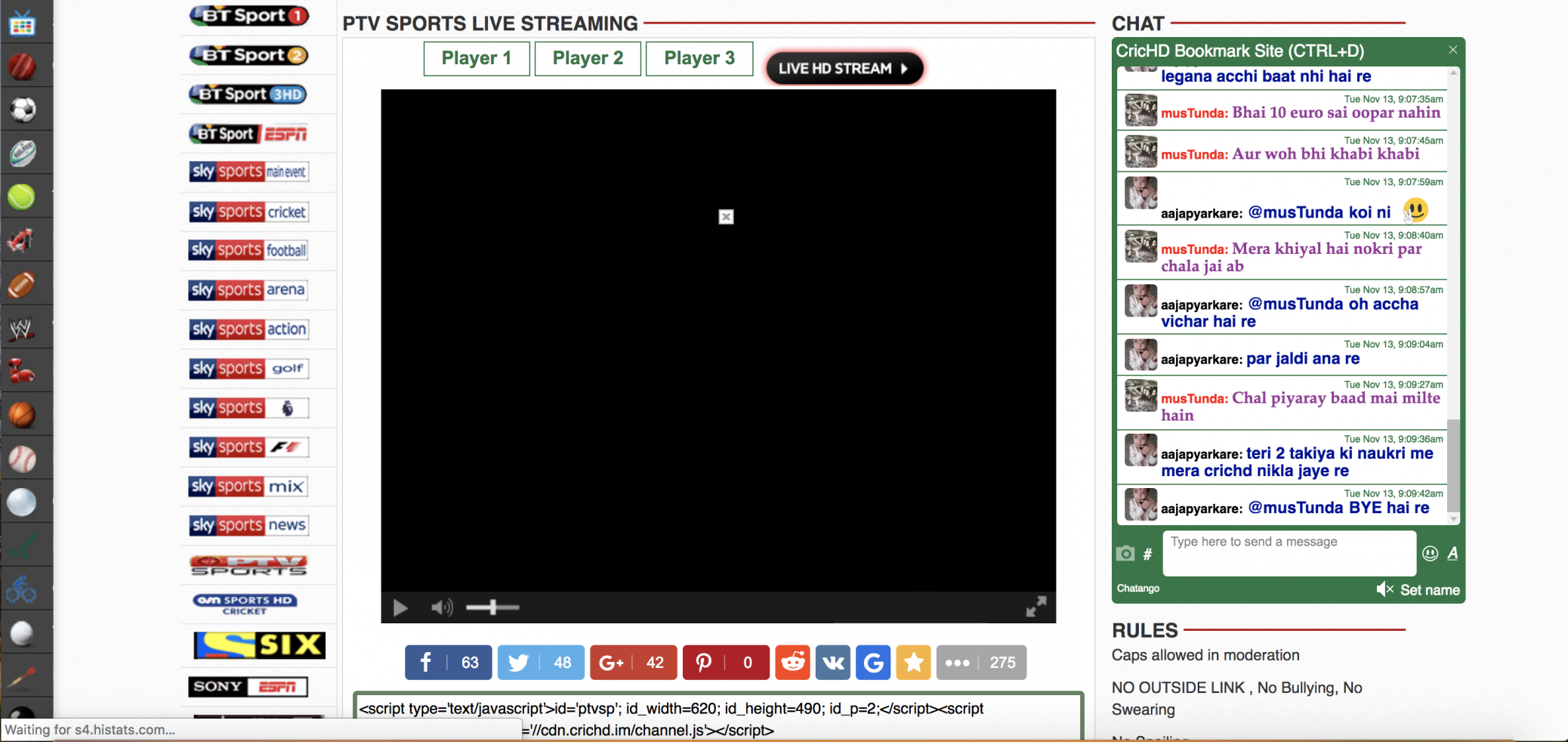Screen dimensions: 1568x742
Task: Open the emoji smiley picker in chat
Action: [x=1430, y=554]
